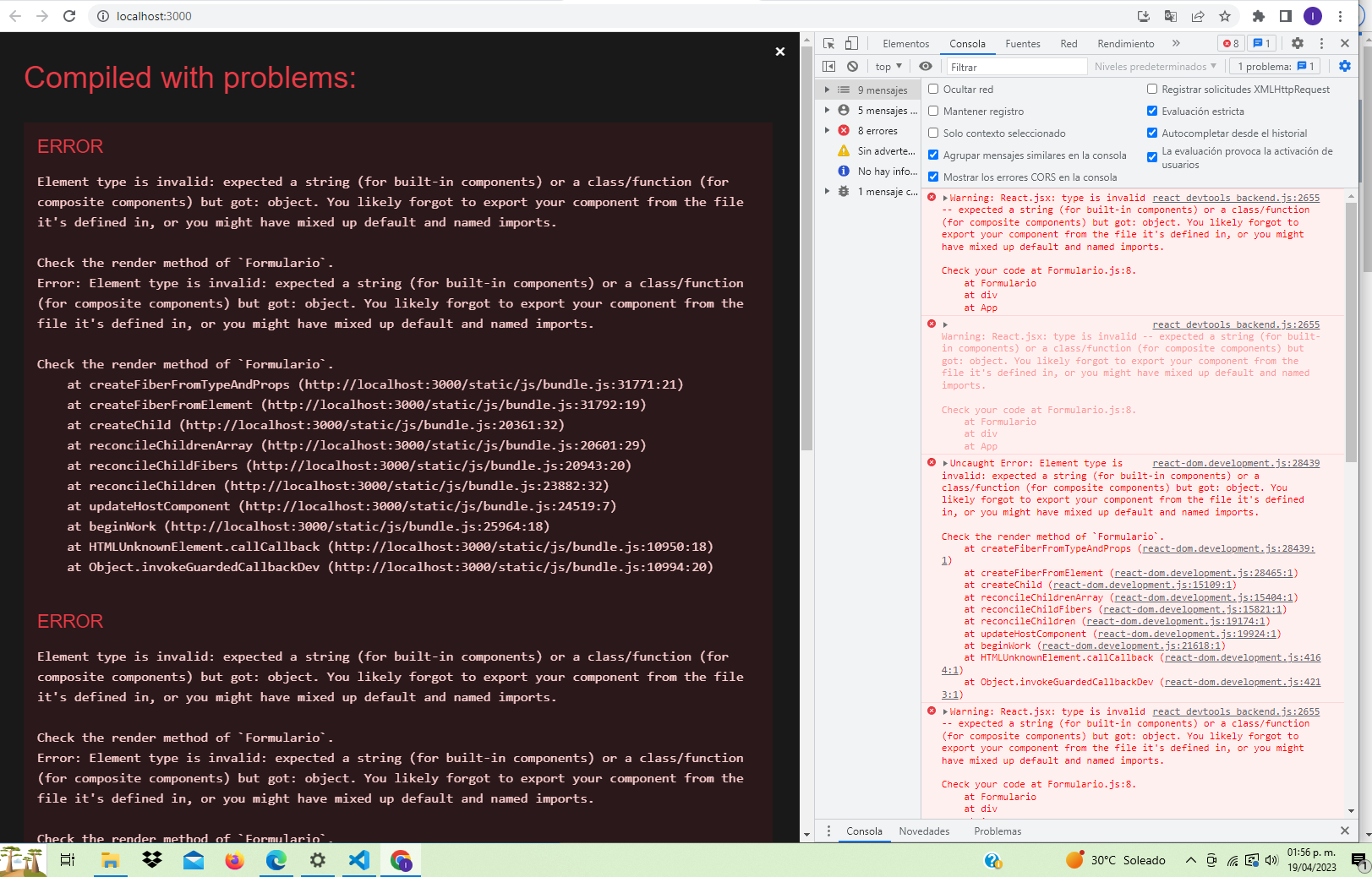Open the react-dom.development.js:21618:1 link

click(1131, 645)
